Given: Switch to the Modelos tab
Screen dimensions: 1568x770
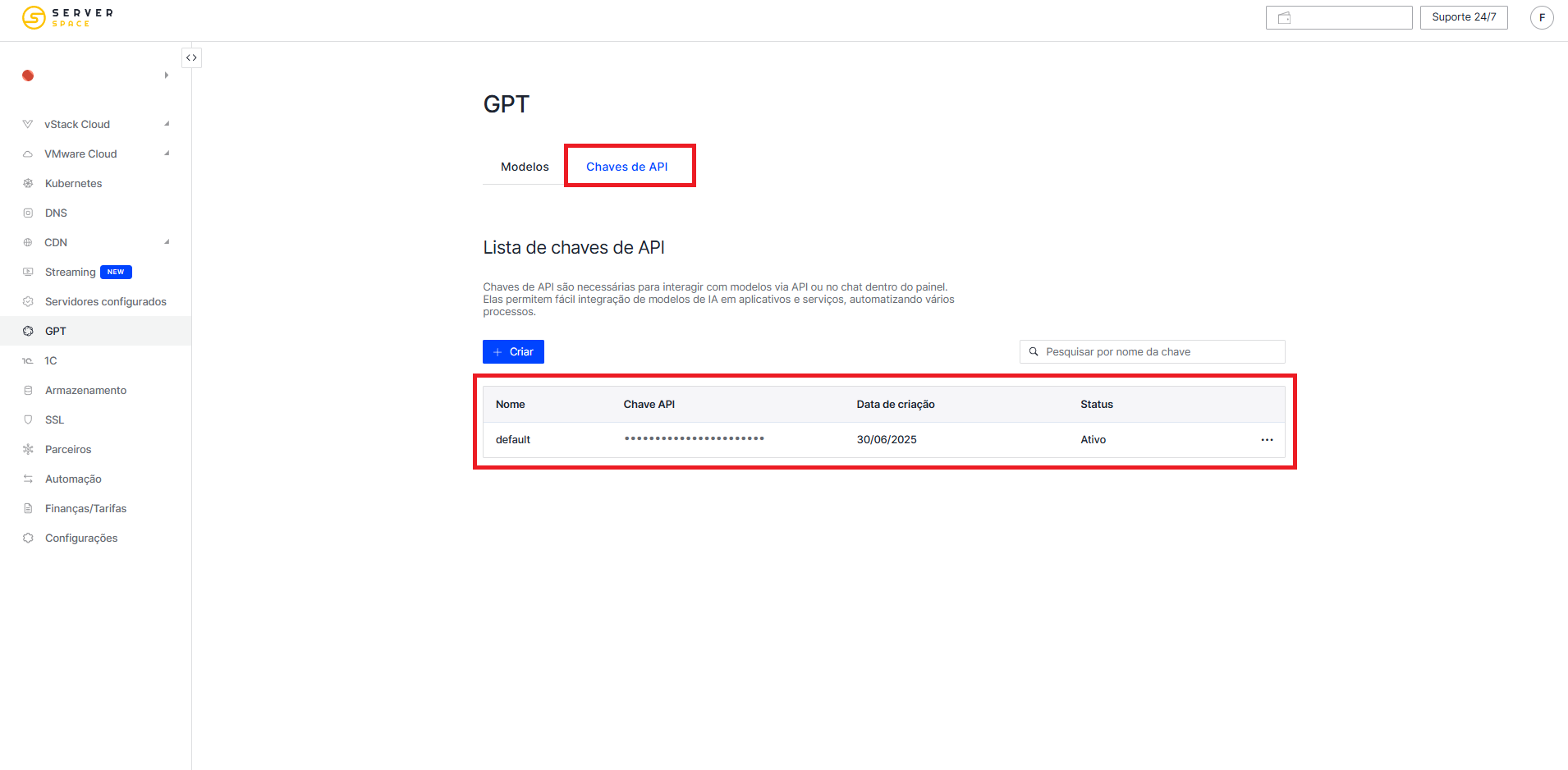Looking at the screenshot, I should [525, 167].
